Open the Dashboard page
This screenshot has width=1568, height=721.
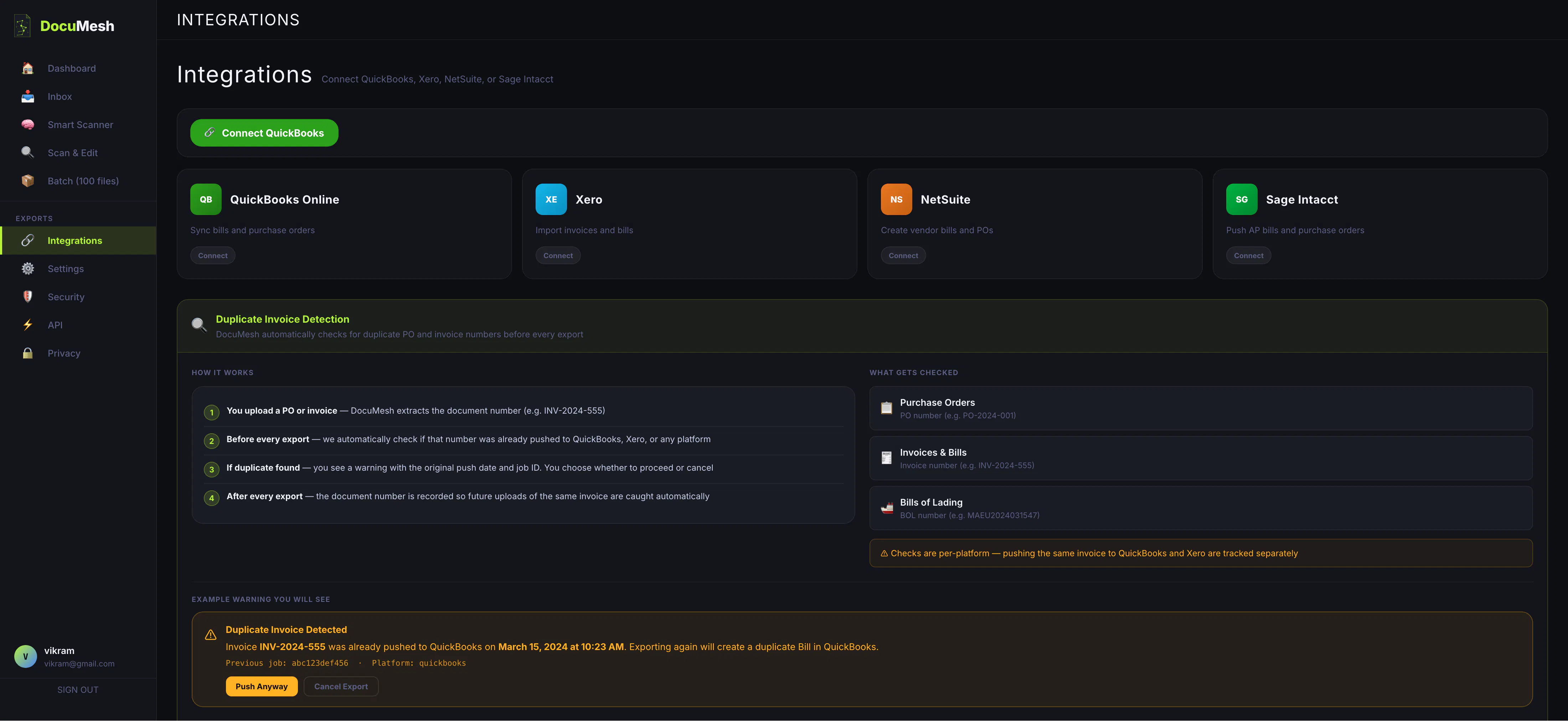pyautogui.click(x=78, y=68)
